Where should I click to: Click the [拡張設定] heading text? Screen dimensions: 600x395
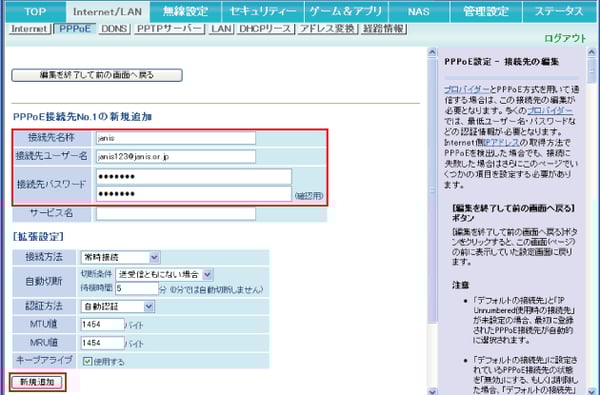pos(38,237)
